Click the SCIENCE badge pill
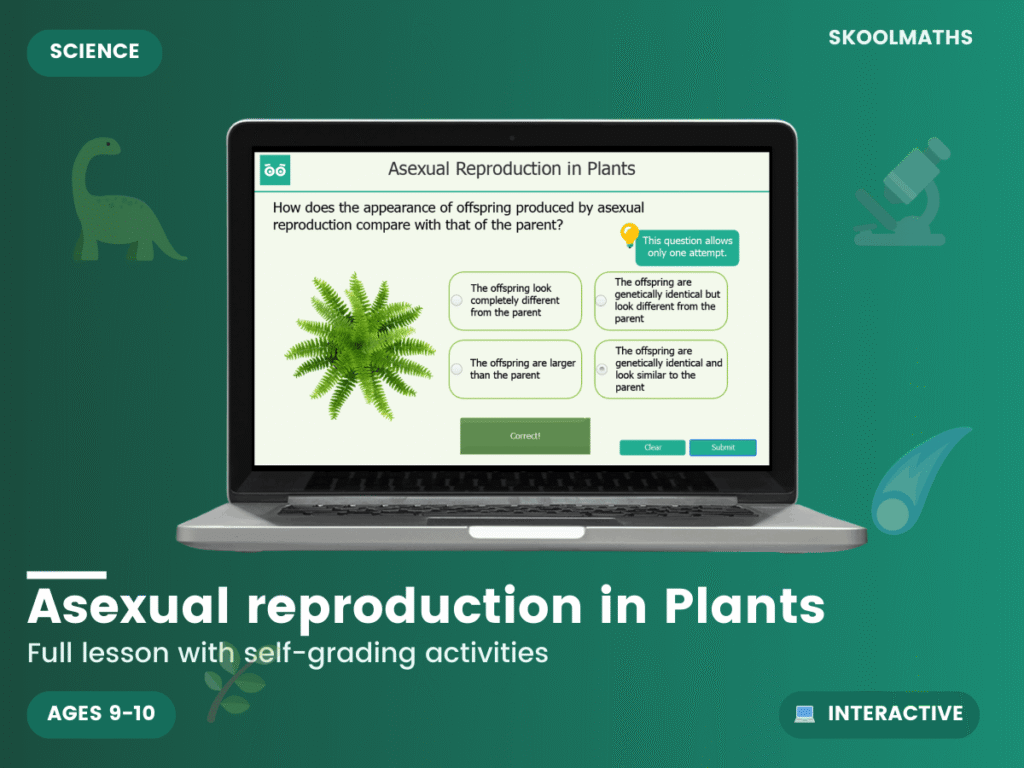1024x768 pixels. [94, 52]
